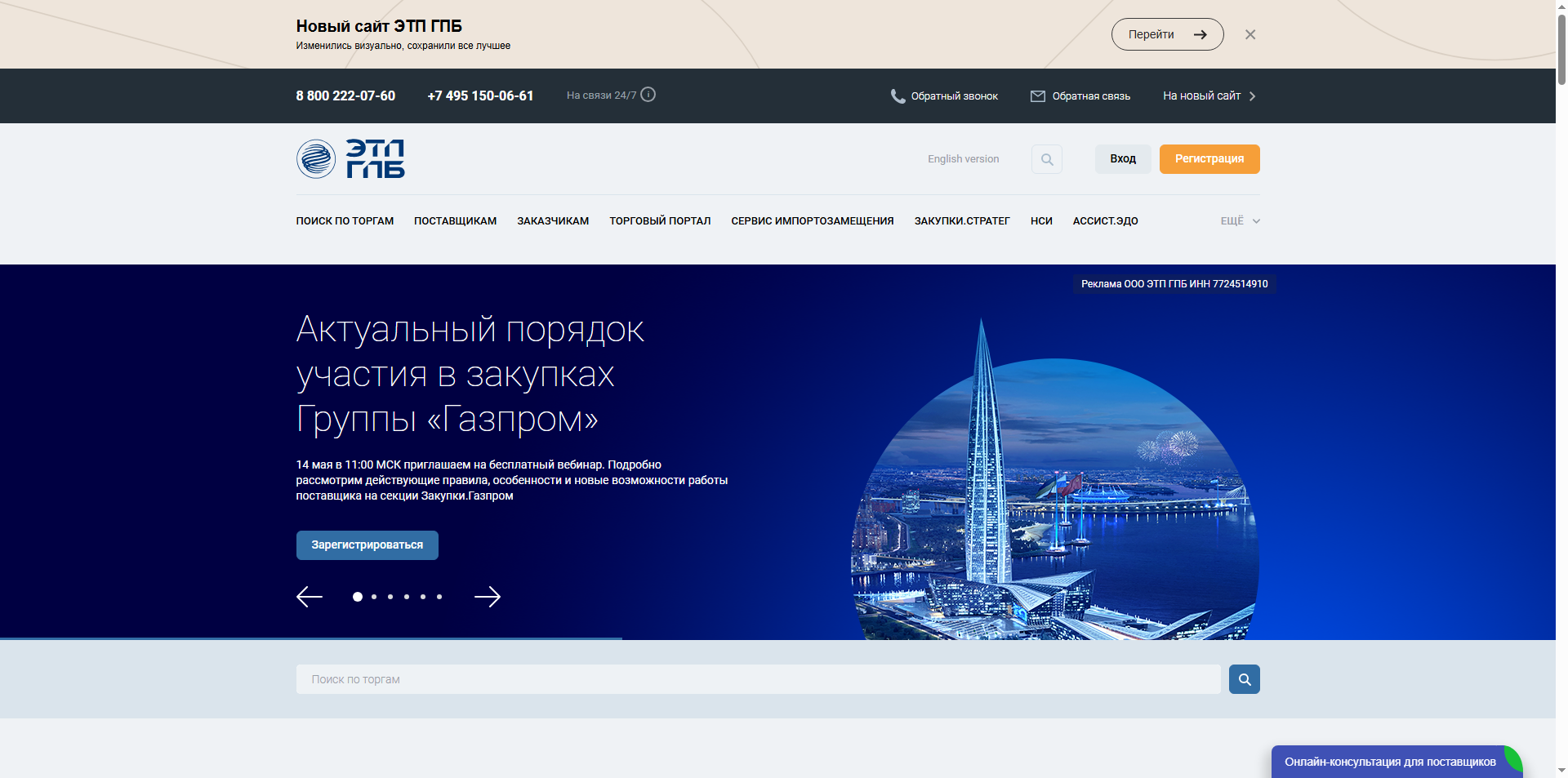Click the Вход button
Screen dimensions: 1568x778
pos(1123,159)
